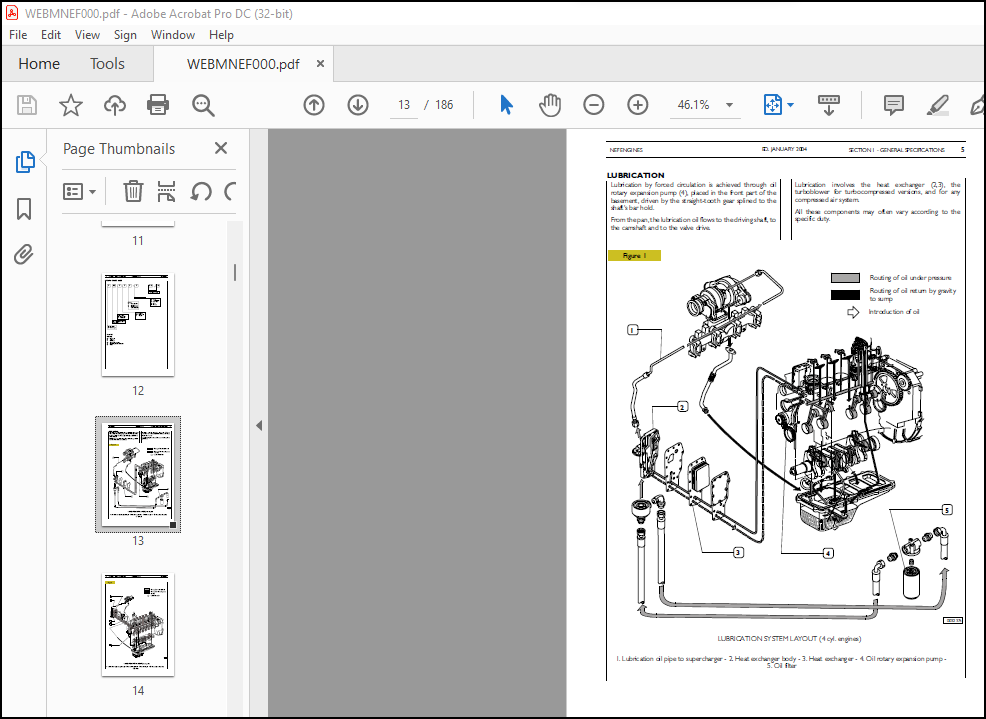Select the highlighter pen tool

pyautogui.click(x=938, y=105)
